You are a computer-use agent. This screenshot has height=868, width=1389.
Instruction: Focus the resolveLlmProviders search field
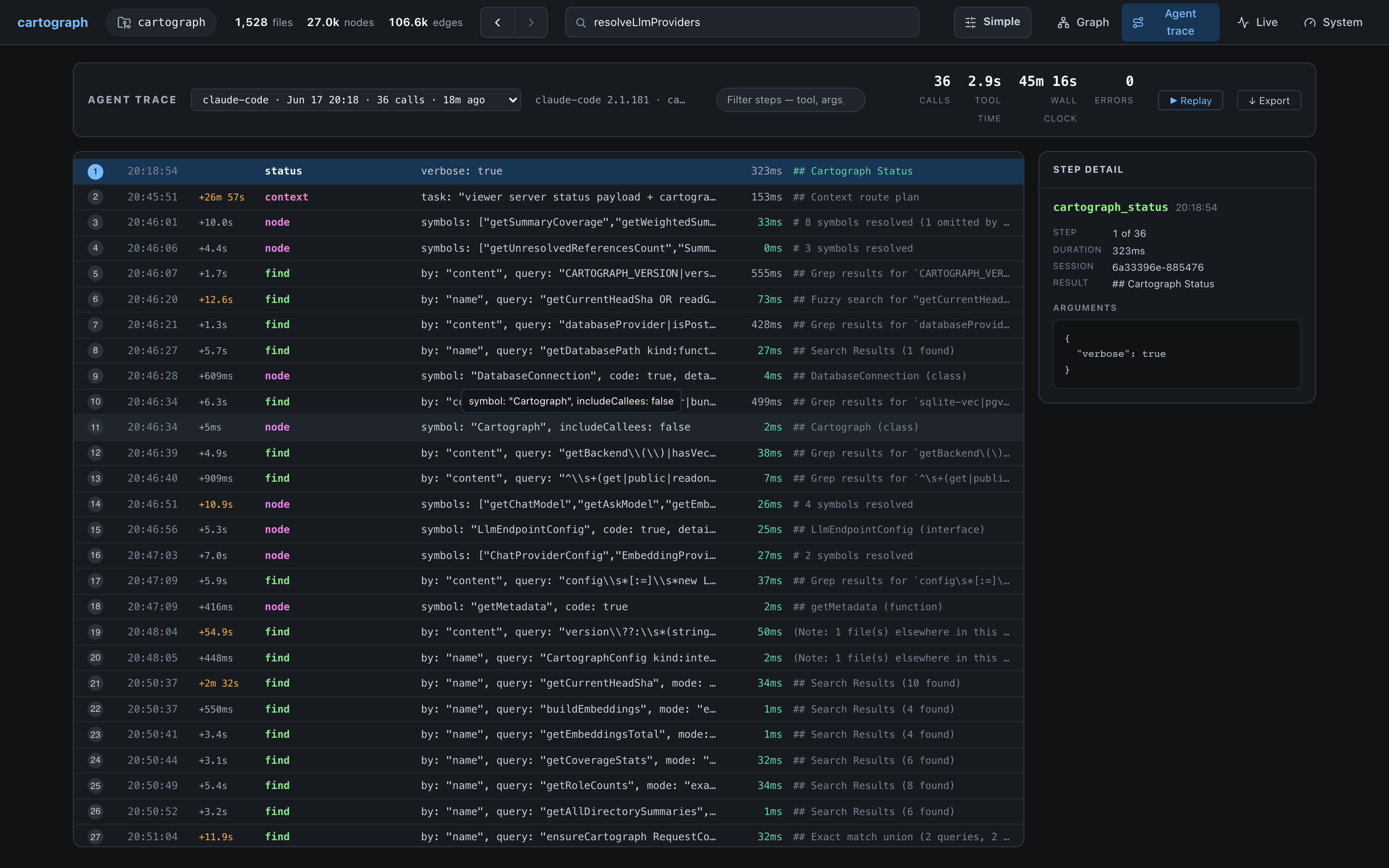[x=741, y=23]
